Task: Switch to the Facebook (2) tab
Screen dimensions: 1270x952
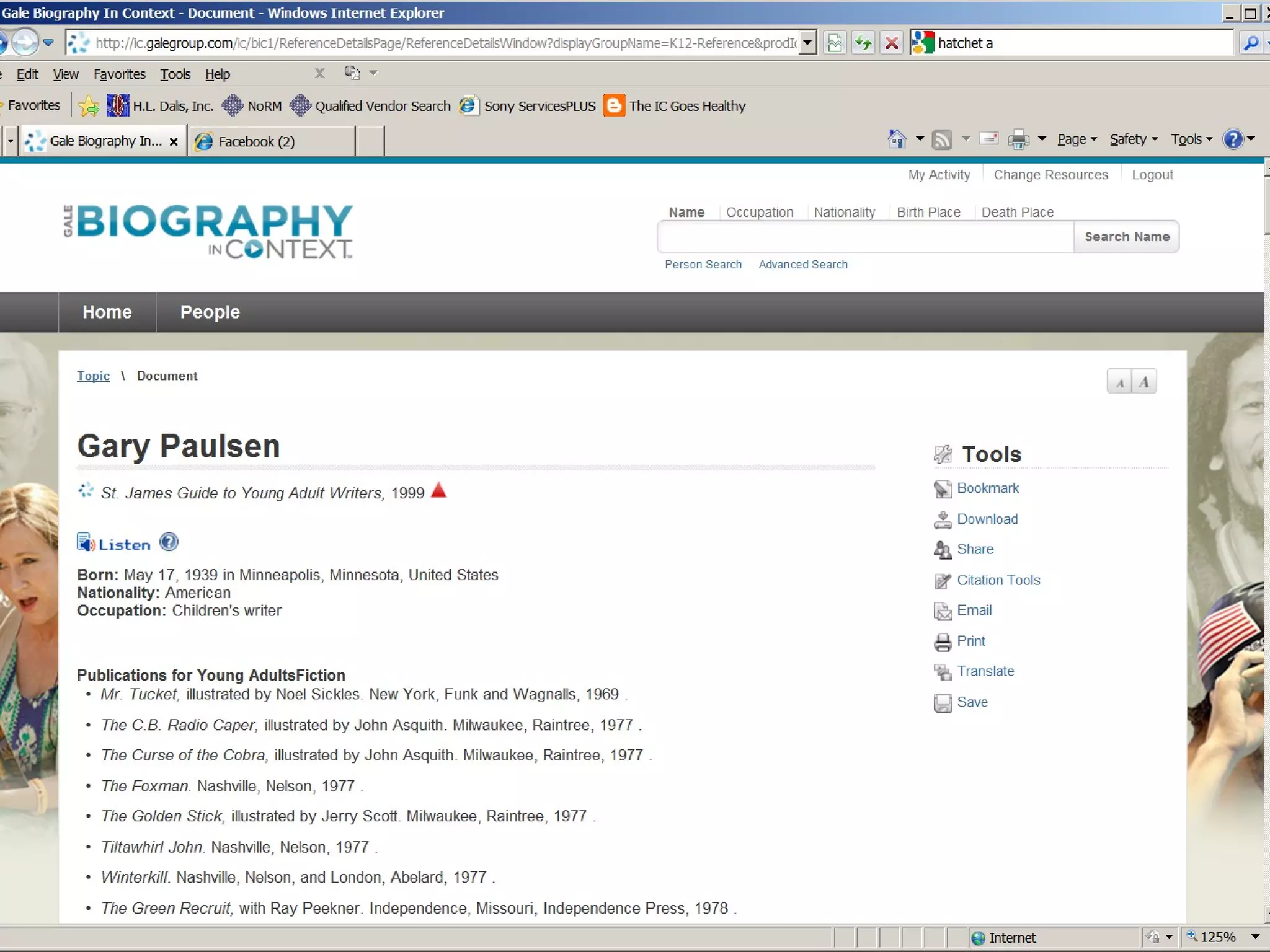Action: click(256, 142)
